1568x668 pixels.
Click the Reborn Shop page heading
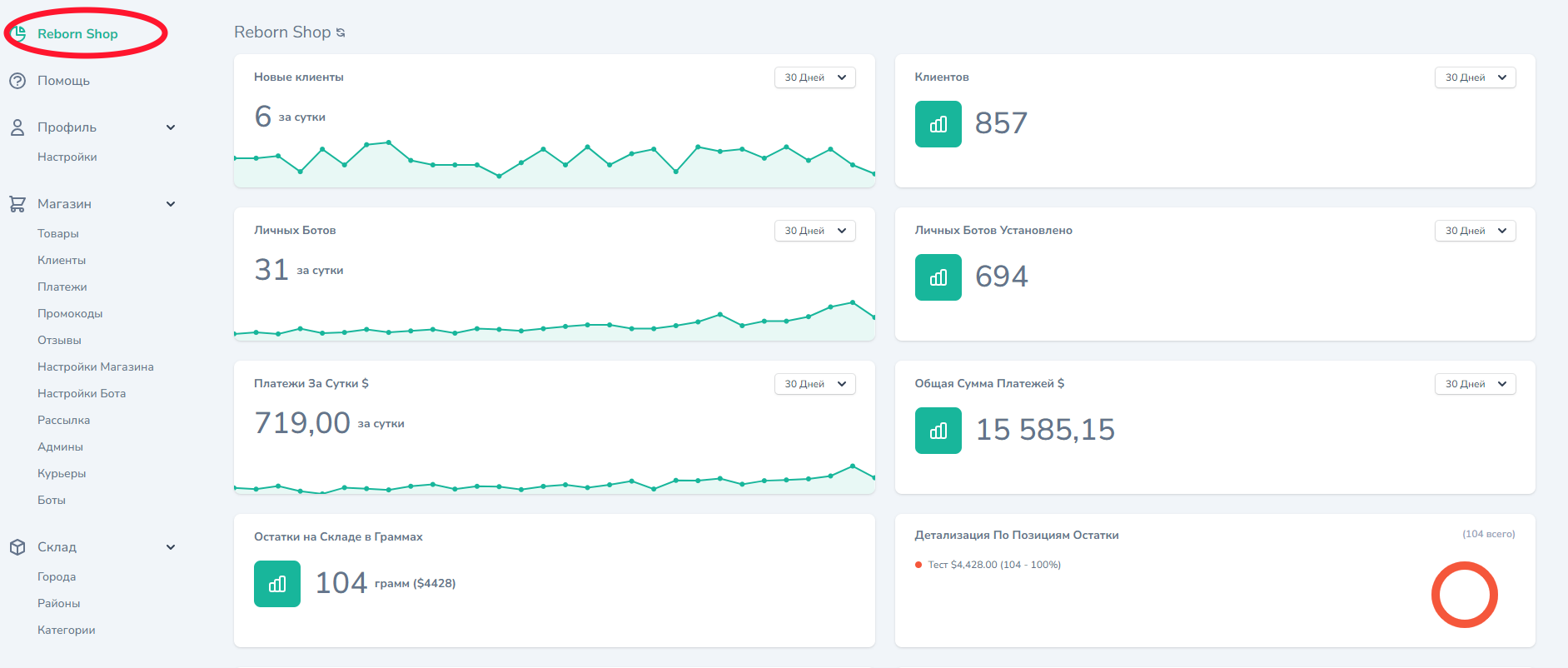tap(282, 32)
